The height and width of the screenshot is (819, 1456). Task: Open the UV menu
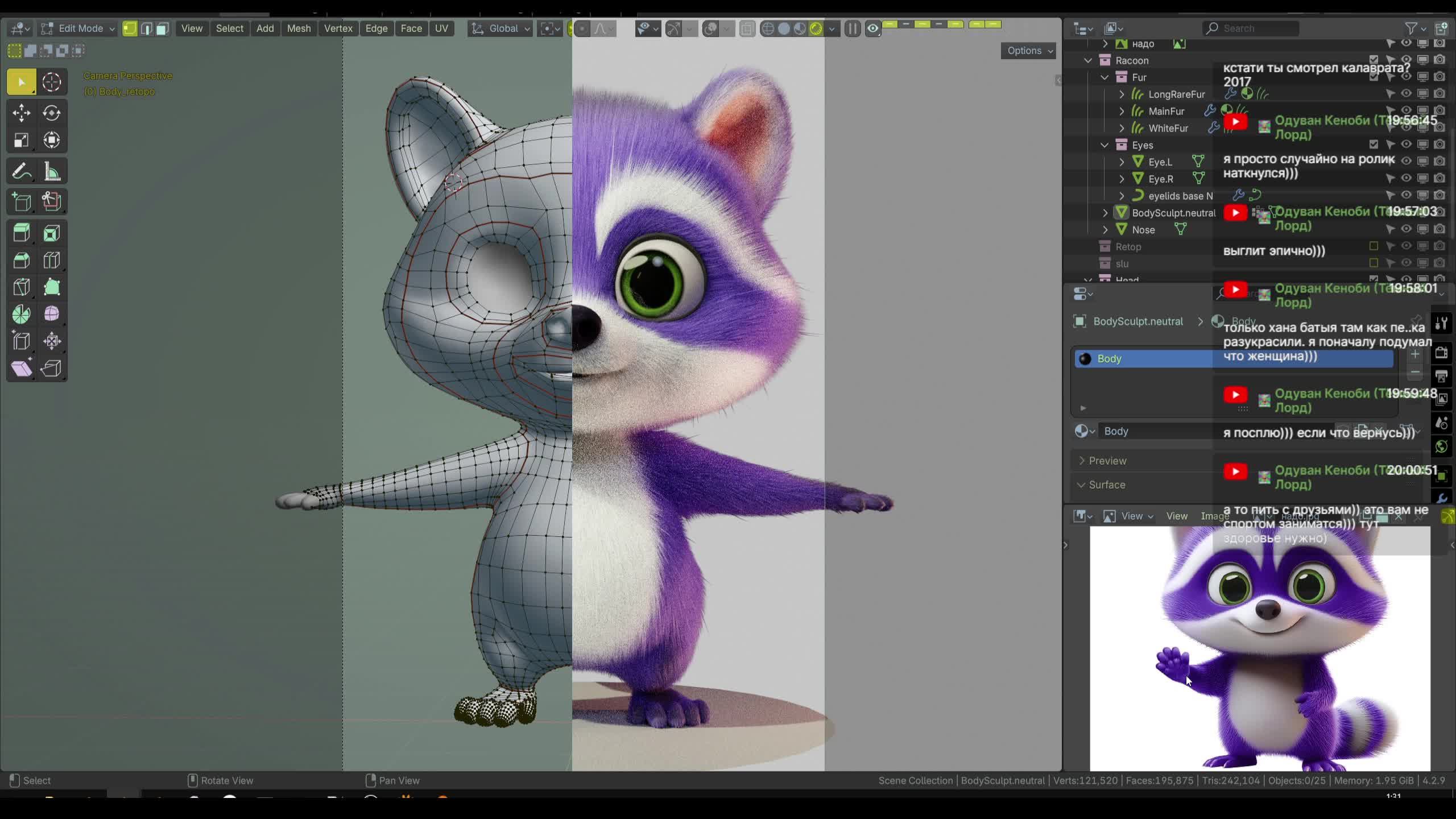[x=441, y=28]
